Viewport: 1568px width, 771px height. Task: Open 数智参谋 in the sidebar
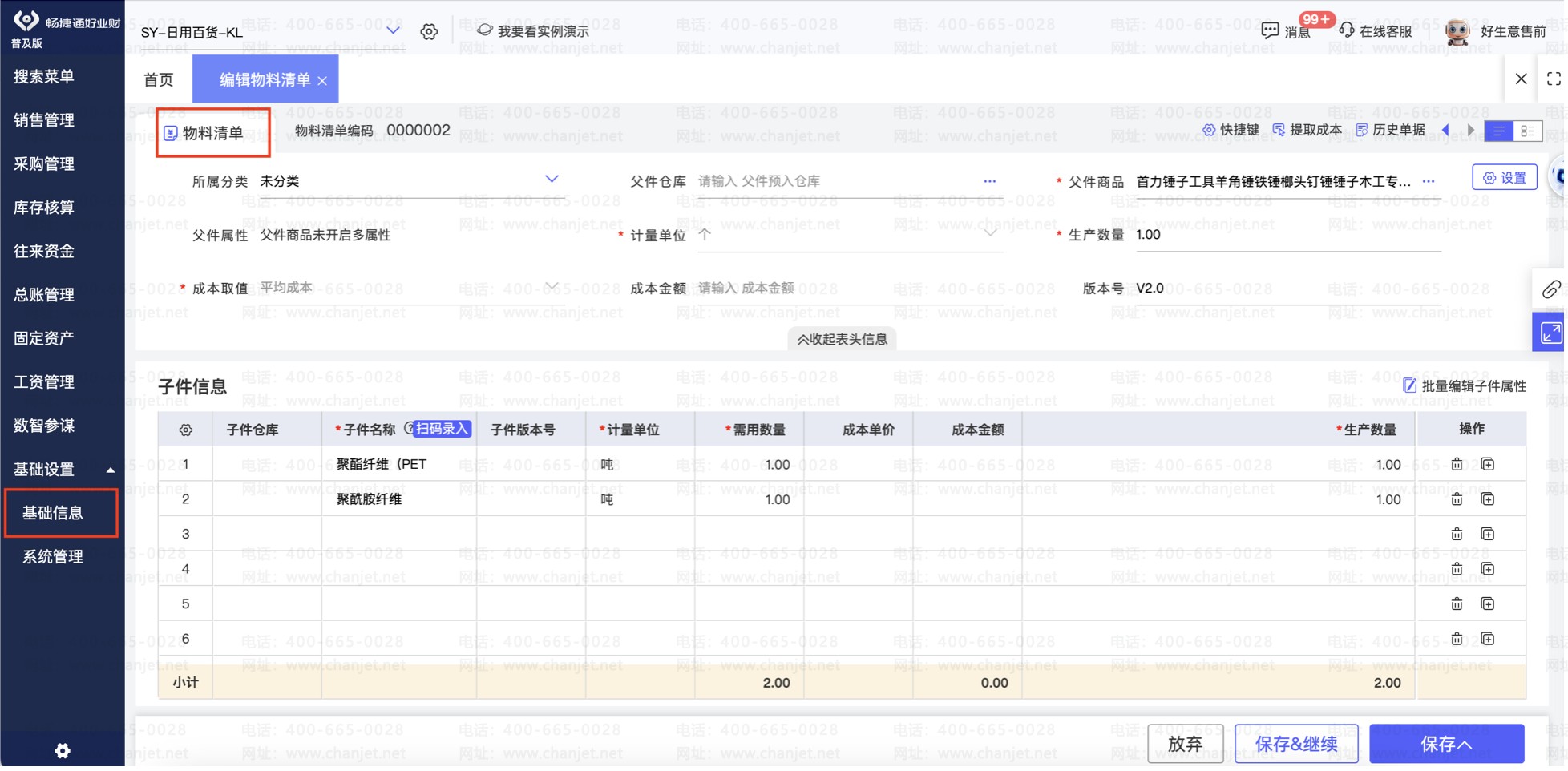click(x=44, y=426)
